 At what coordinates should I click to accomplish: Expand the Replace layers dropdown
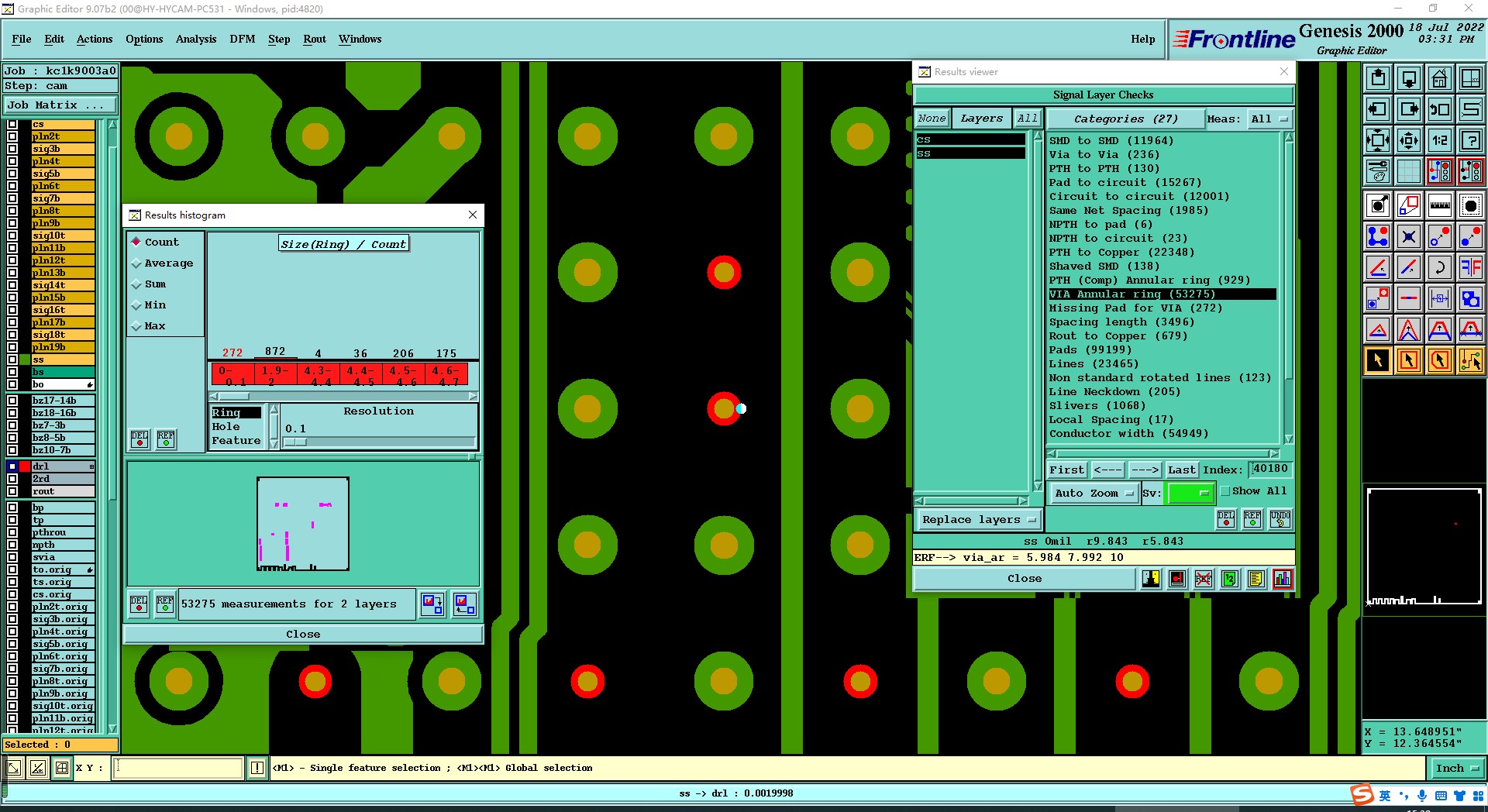pyautogui.click(x=979, y=520)
